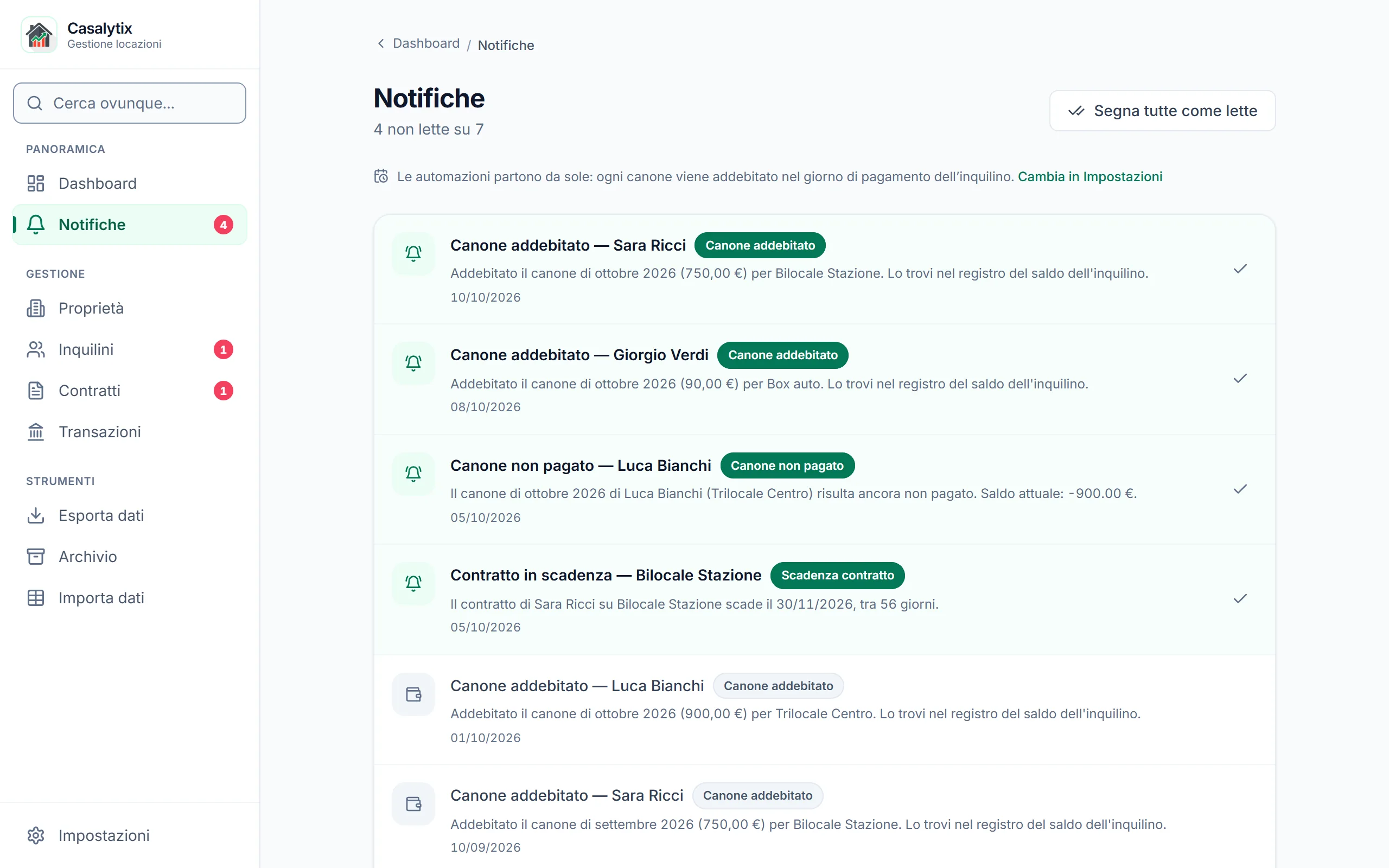Mark Sara Ricci ottobre notification as read
The image size is (1389, 868).
[x=1240, y=269]
